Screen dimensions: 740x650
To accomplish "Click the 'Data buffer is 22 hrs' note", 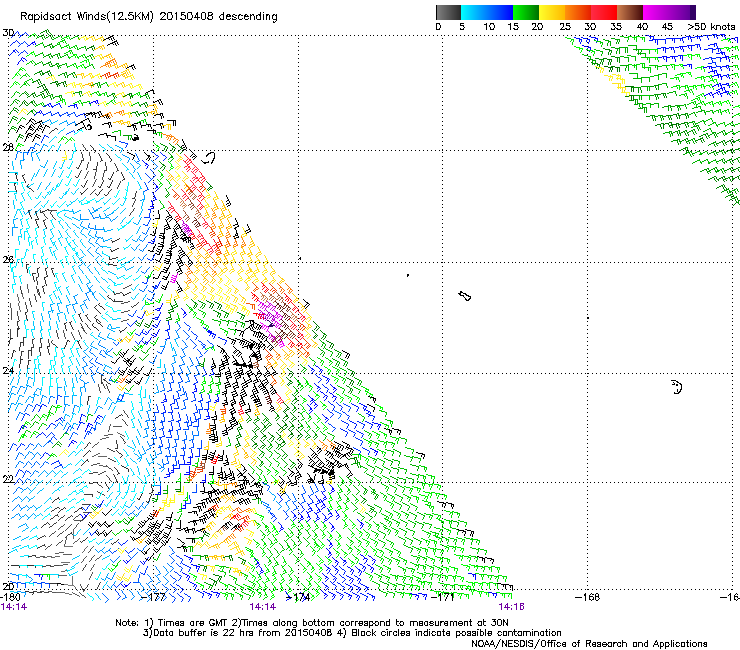I will pyautogui.click(x=352, y=633).
